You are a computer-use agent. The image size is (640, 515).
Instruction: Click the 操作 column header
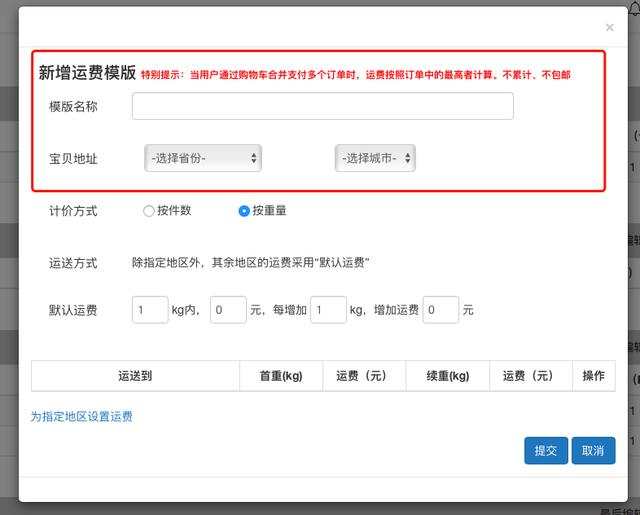tap(593, 376)
